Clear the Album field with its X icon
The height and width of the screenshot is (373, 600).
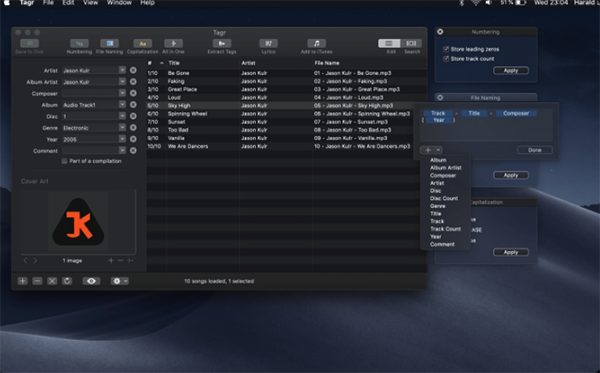(x=133, y=105)
